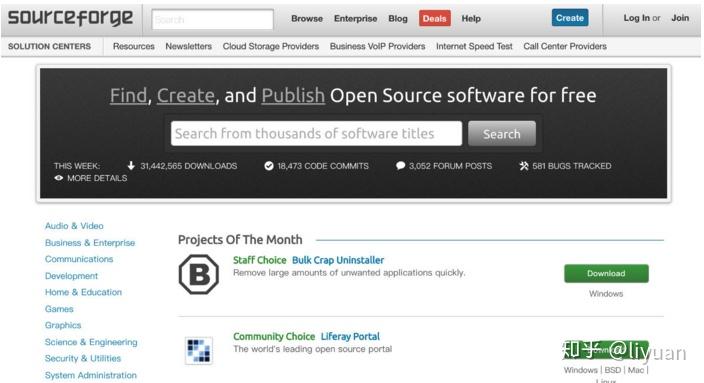Open the red Deals button
The image size is (704, 383).
435,18
